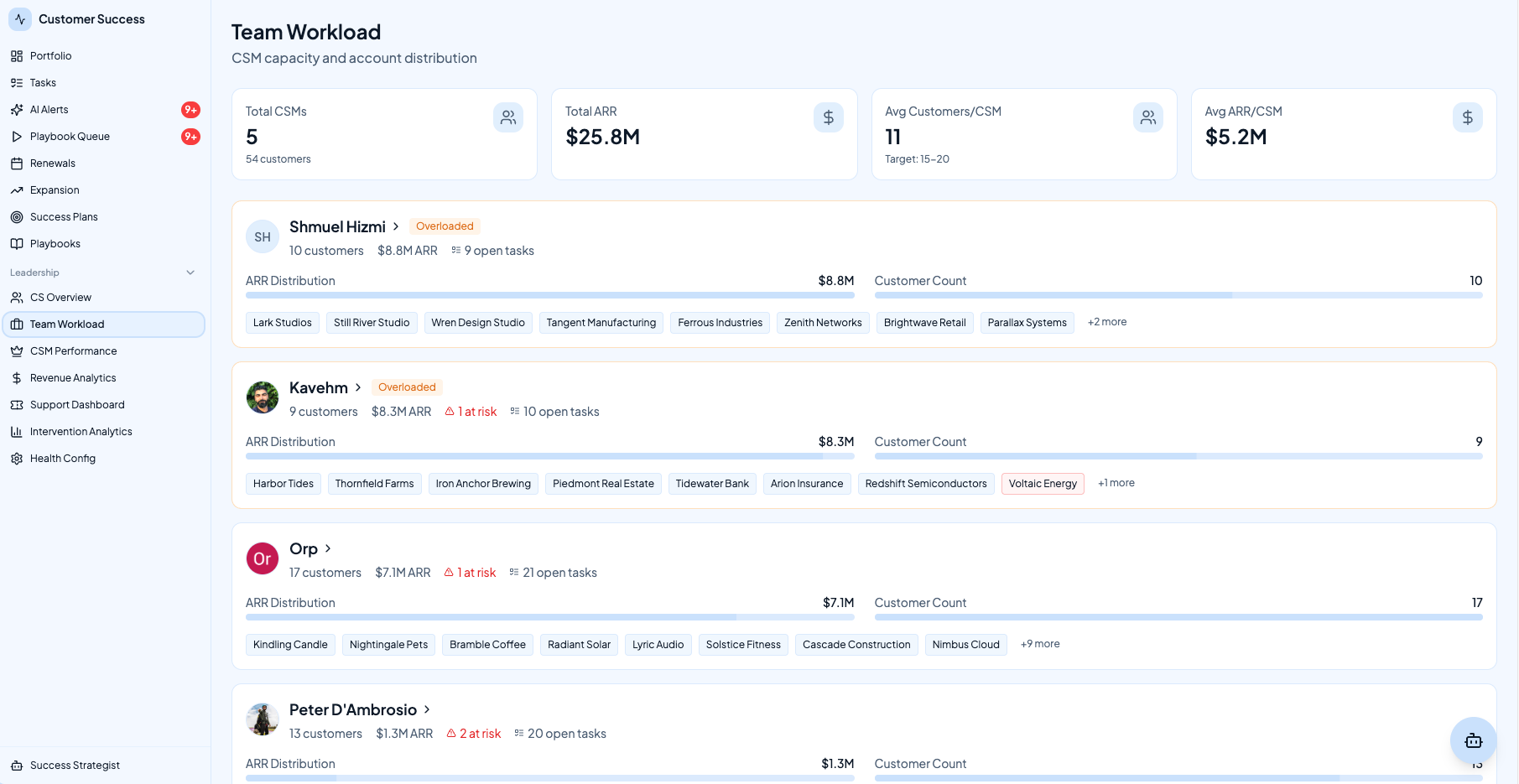Click the Success Plans target icon

(17, 217)
